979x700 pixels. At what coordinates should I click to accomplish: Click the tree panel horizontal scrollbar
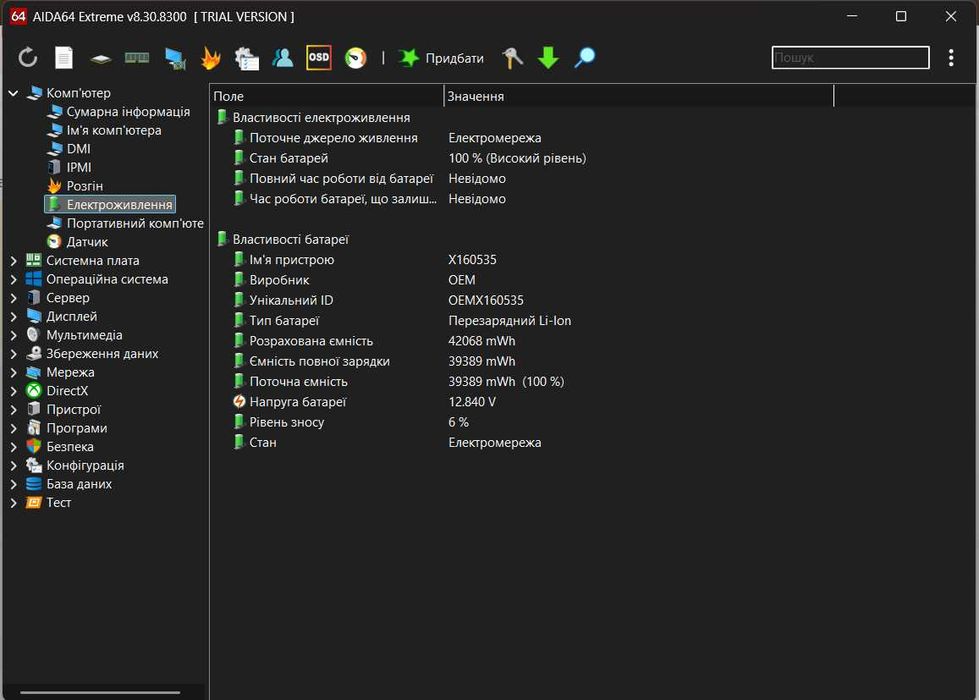point(100,692)
